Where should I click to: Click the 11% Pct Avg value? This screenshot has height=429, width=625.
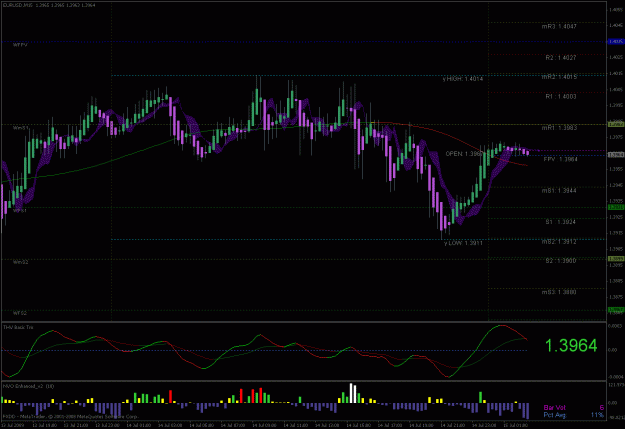click(x=597, y=415)
